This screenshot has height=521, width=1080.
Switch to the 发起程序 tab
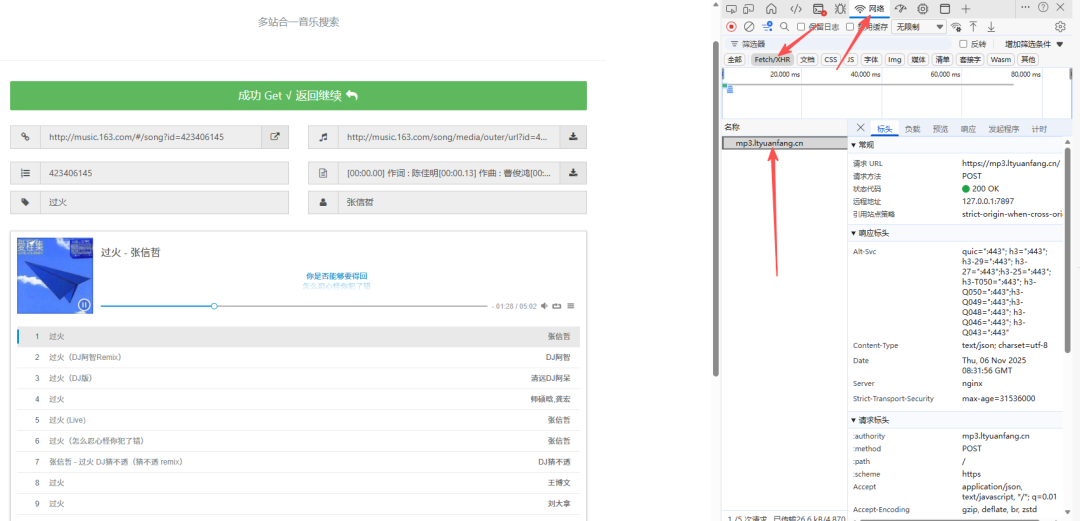tap(1004, 129)
